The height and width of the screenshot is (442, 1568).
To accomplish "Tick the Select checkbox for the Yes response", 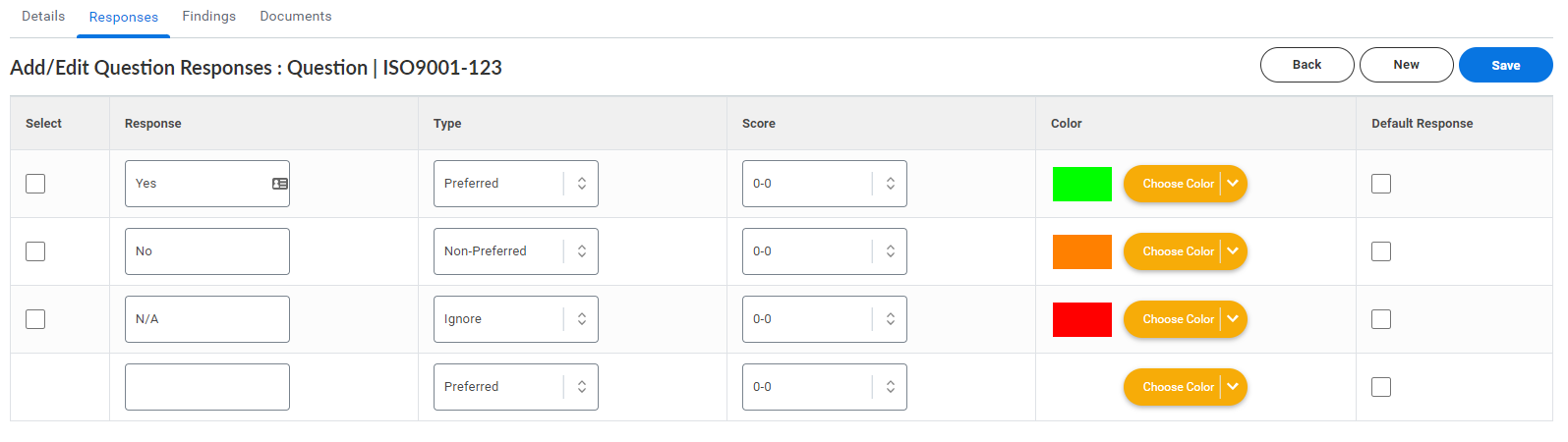I will [35, 184].
